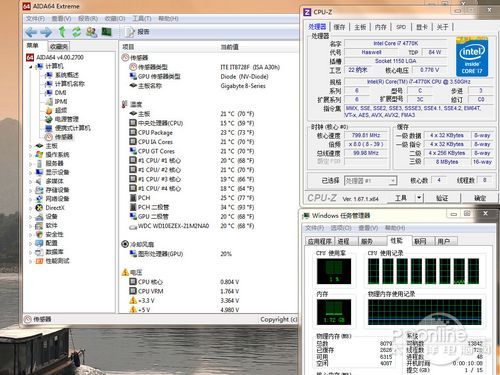Click the 项目 column header in AIDA64
Viewport: 500px width, 375px height.
click(x=128, y=47)
